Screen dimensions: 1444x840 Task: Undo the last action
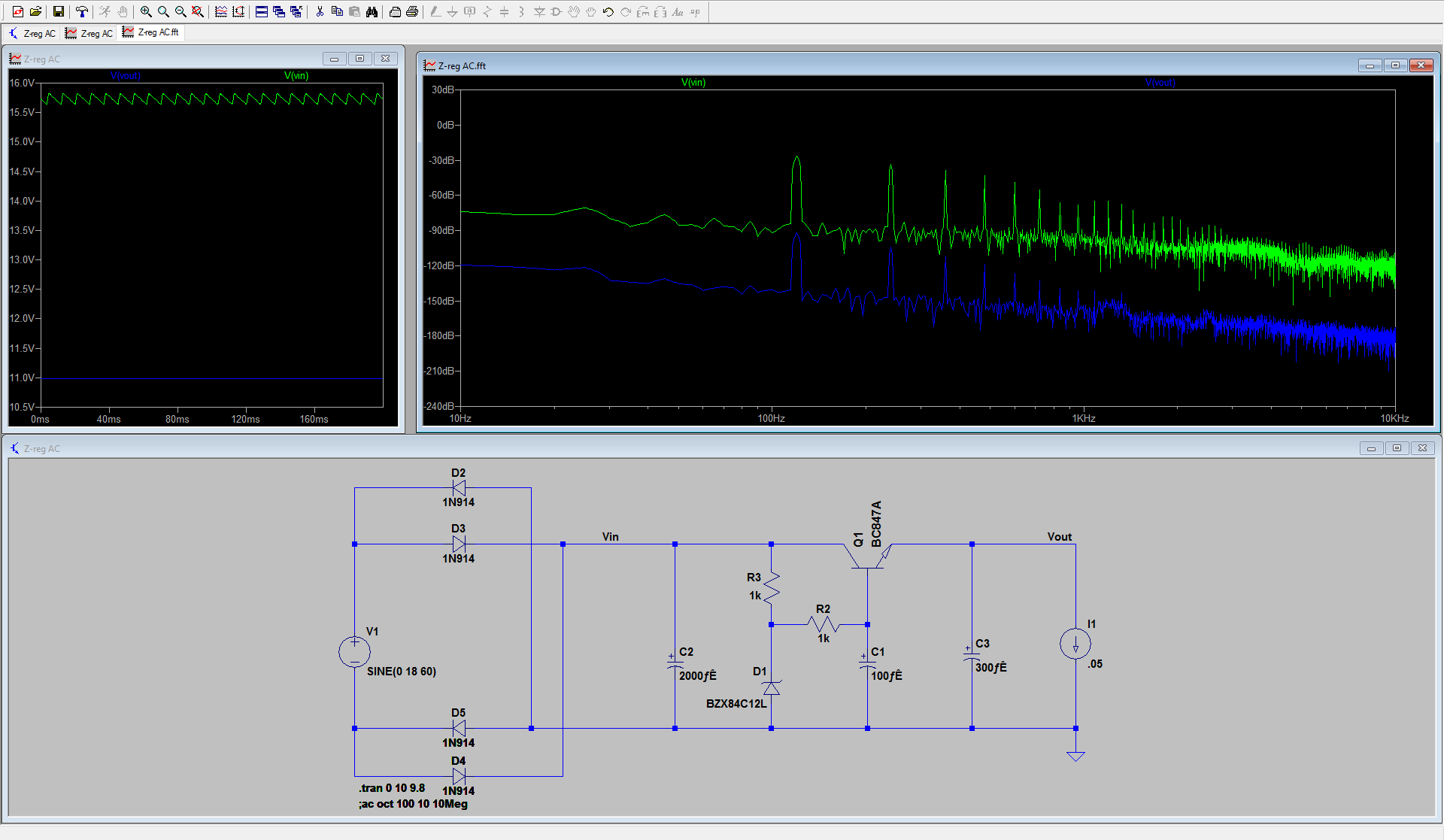point(608,11)
